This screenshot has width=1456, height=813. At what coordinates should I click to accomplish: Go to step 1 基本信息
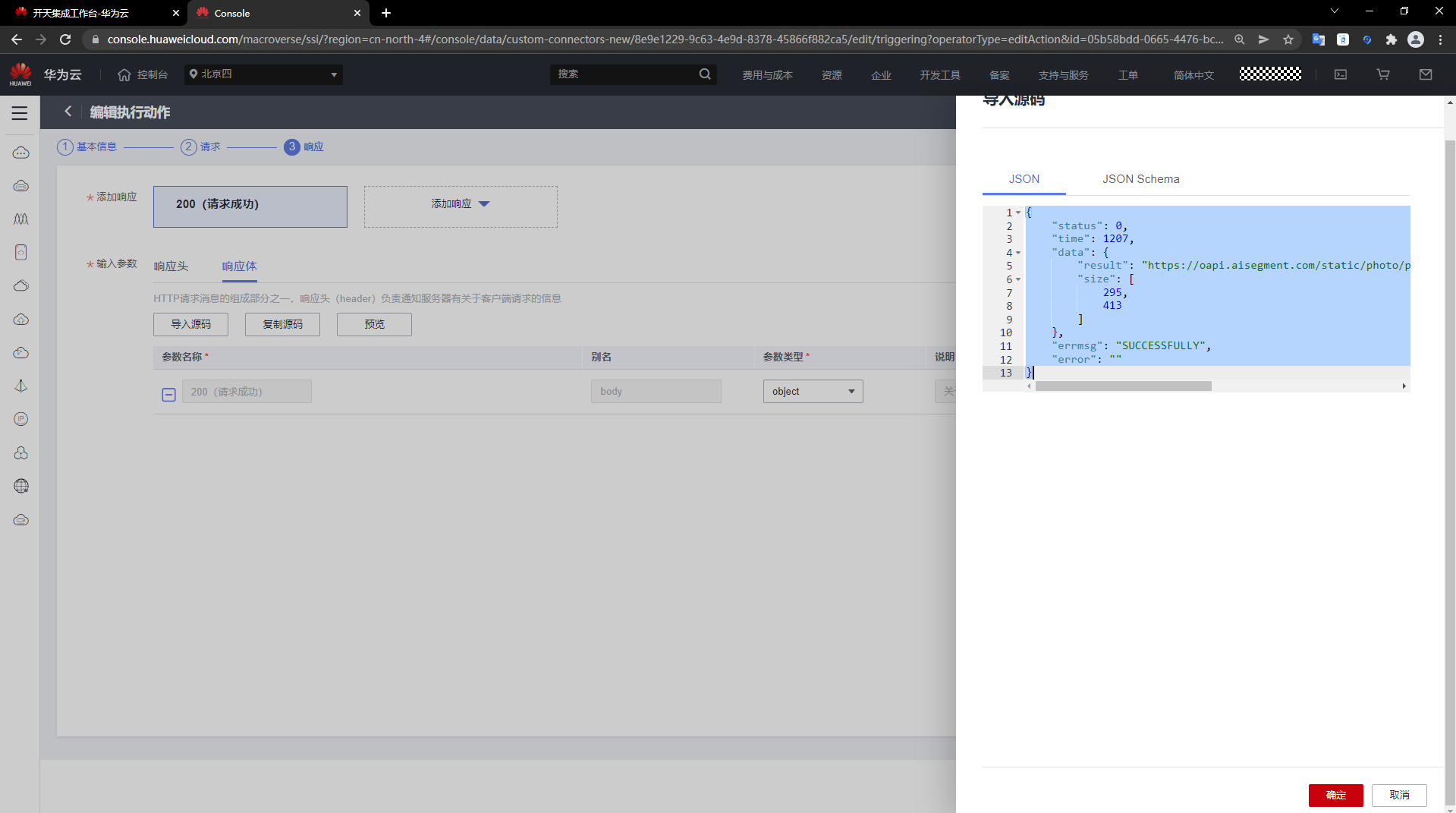[x=87, y=147]
